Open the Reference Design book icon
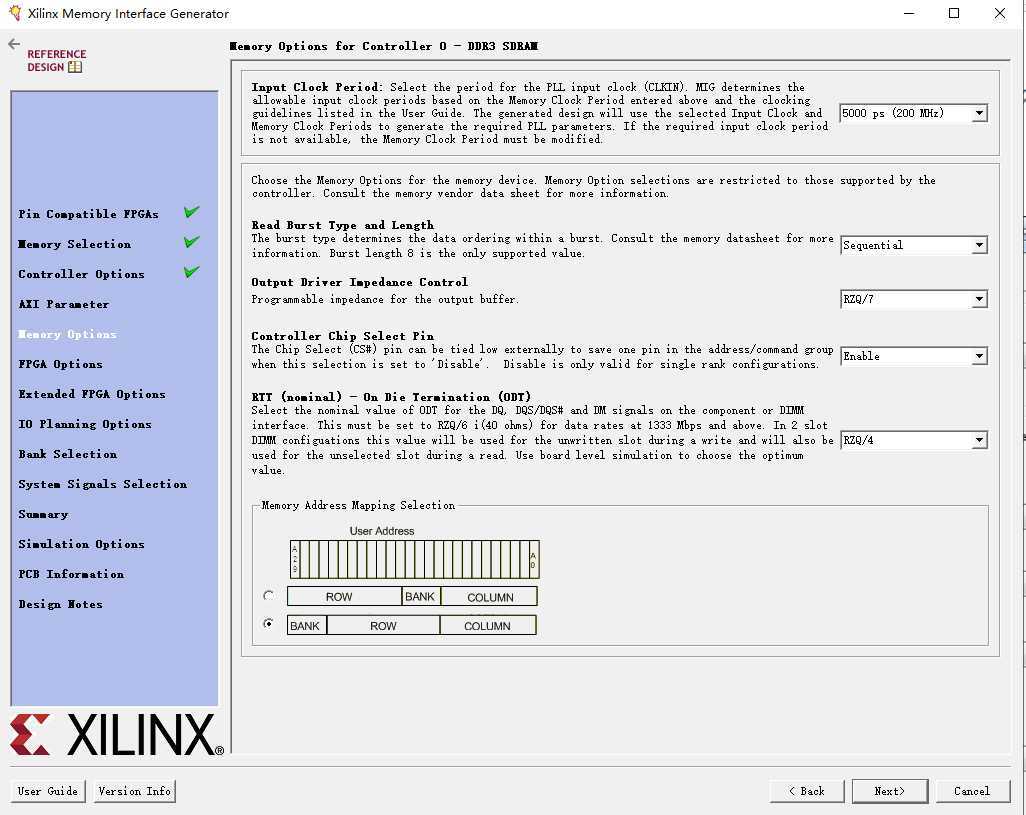 (75, 67)
